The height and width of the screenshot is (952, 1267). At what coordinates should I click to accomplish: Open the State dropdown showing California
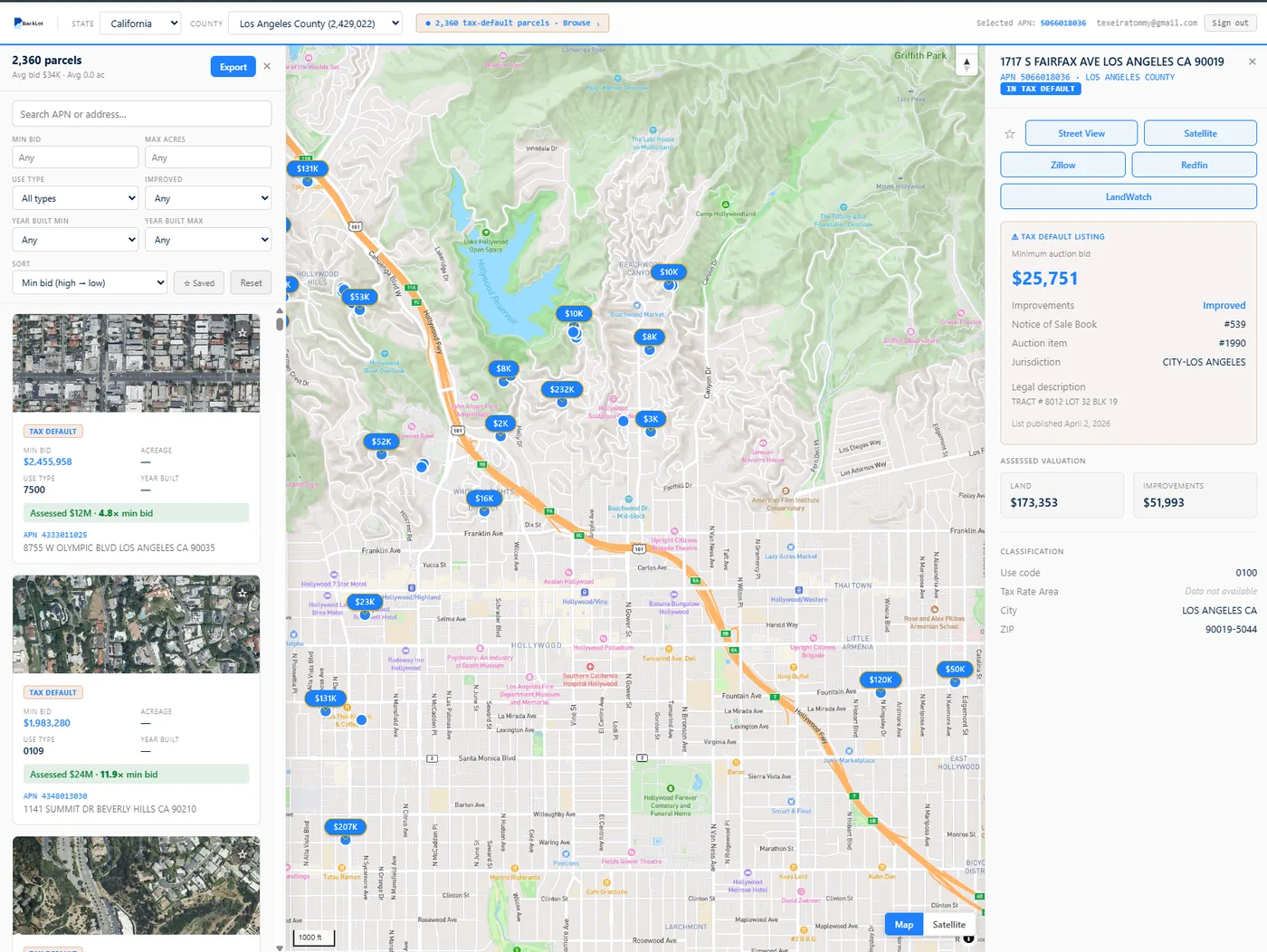(140, 24)
